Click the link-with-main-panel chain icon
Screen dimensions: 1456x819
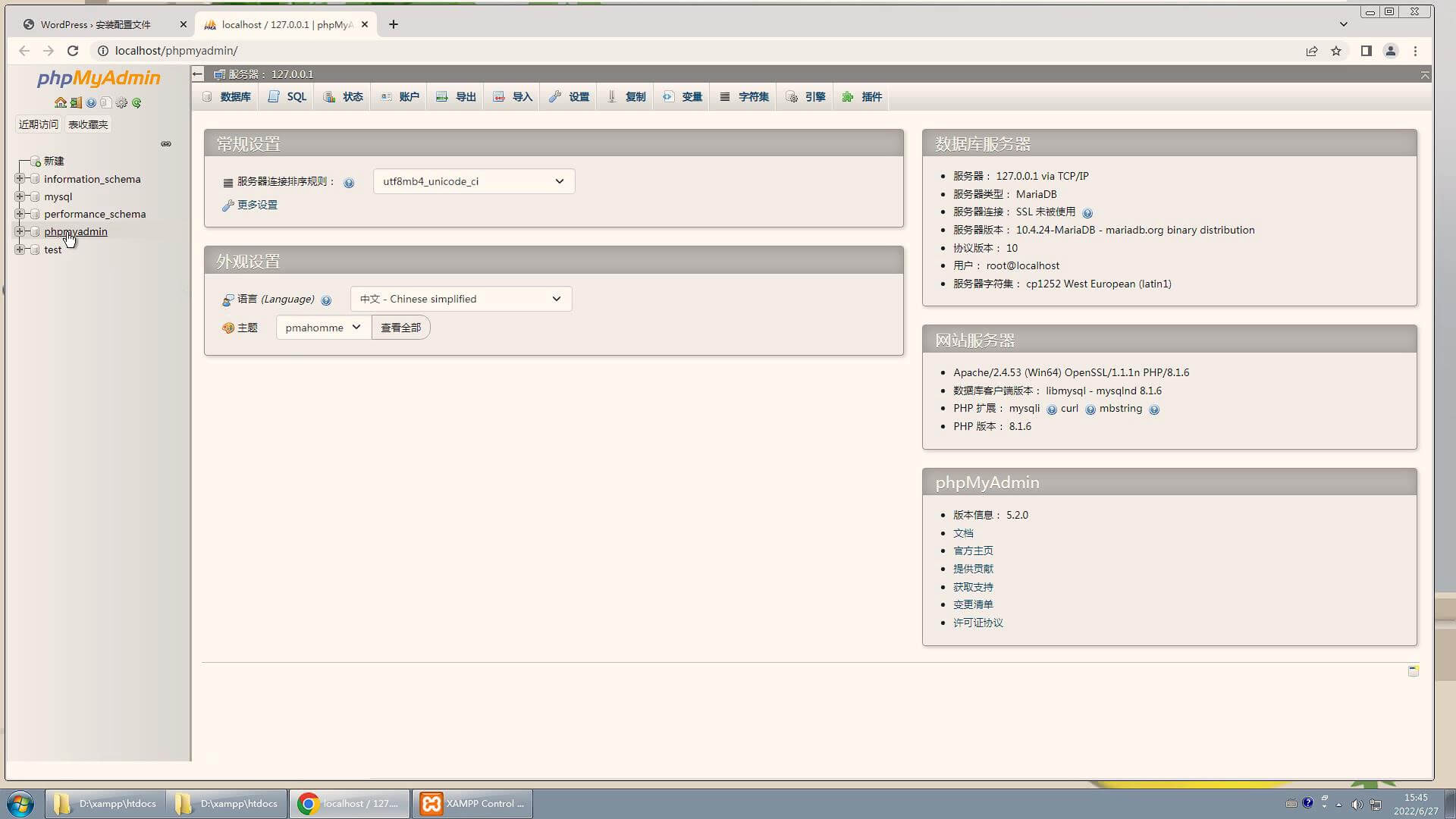pyautogui.click(x=166, y=144)
